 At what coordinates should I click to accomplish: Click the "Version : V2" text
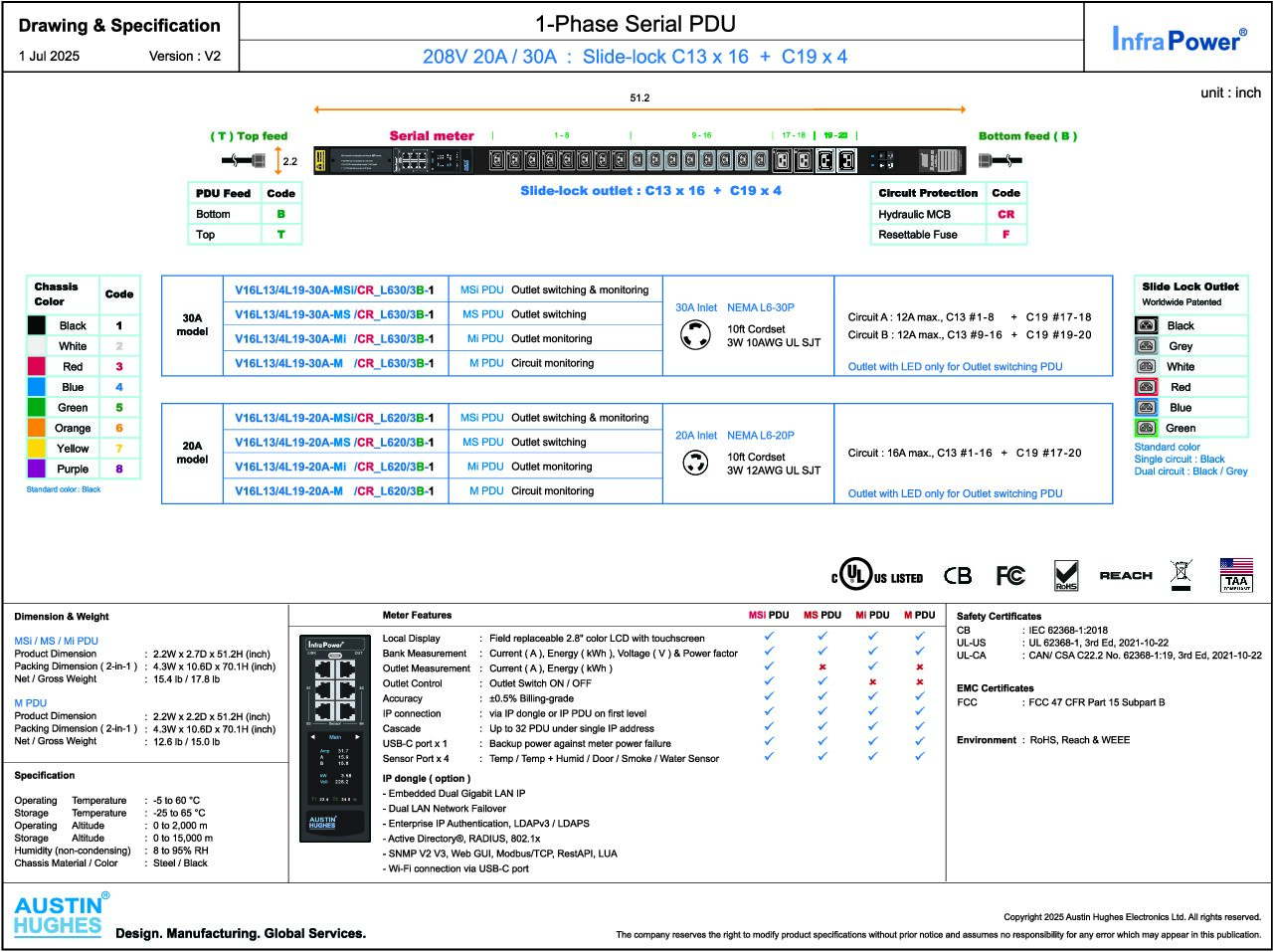point(185,56)
